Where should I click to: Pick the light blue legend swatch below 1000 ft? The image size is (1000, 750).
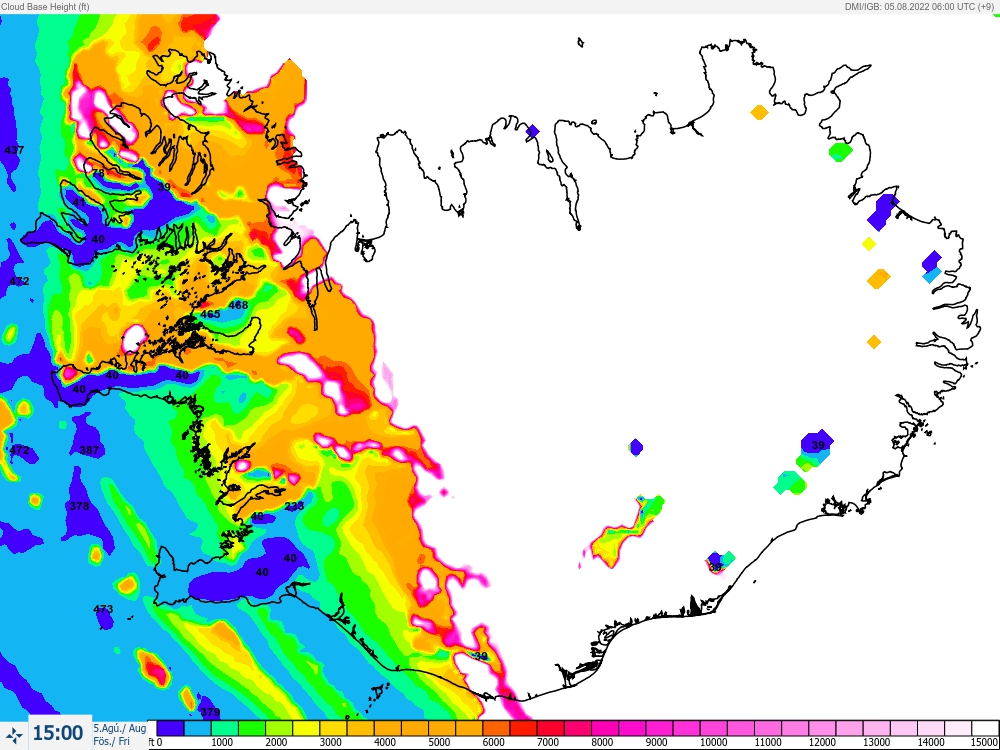click(x=197, y=728)
